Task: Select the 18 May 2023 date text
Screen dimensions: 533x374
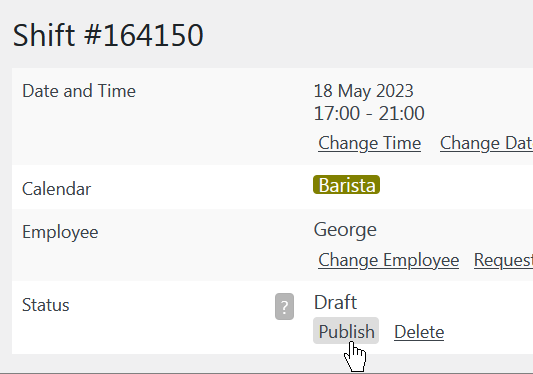Action: tap(363, 91)
